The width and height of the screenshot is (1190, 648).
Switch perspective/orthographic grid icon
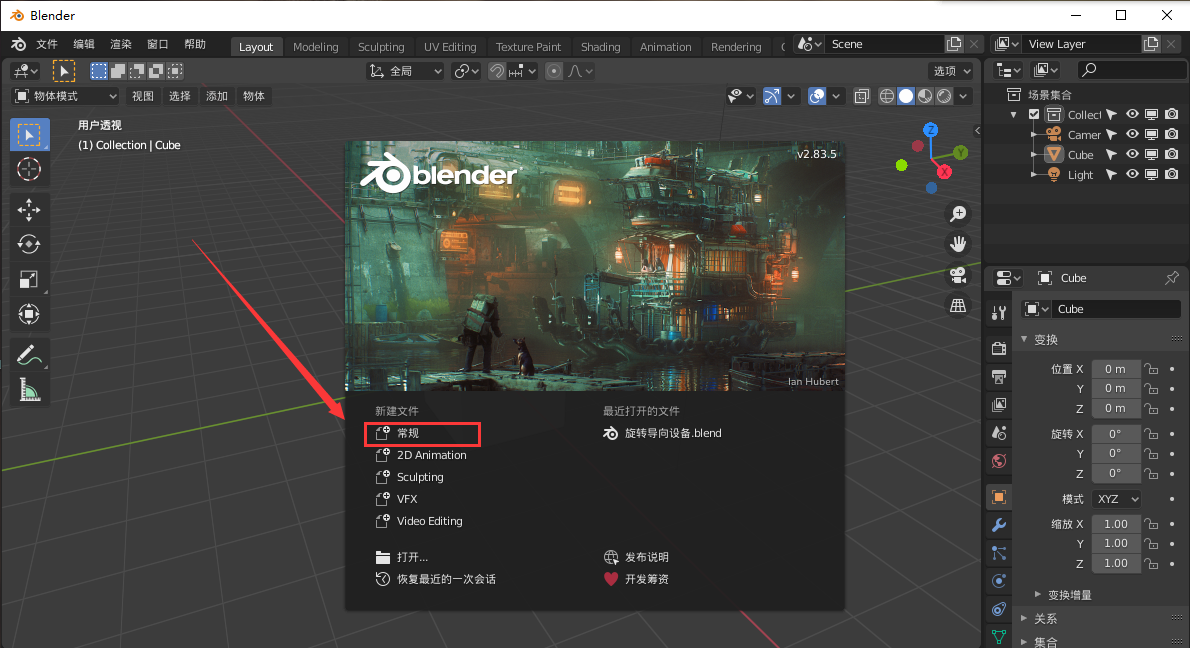click(959, 305)
